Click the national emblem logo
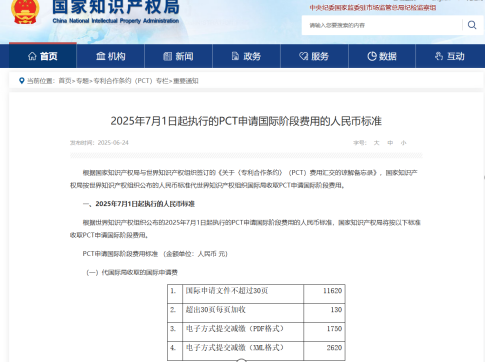The image size is (485, 362). click(x=25, y=11)
